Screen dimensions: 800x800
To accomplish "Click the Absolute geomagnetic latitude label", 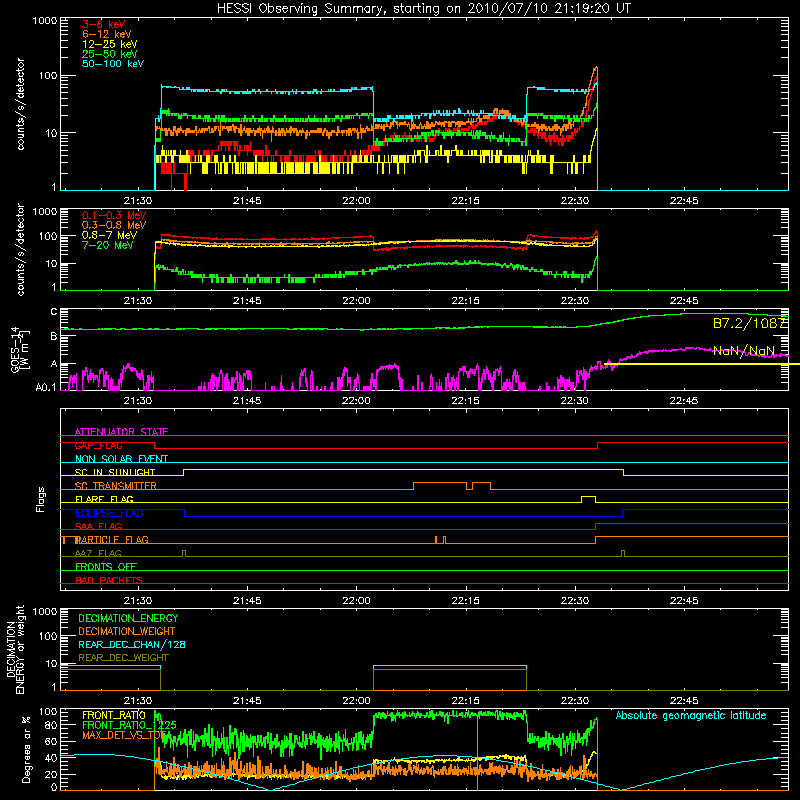I will [x=691, y=716].
